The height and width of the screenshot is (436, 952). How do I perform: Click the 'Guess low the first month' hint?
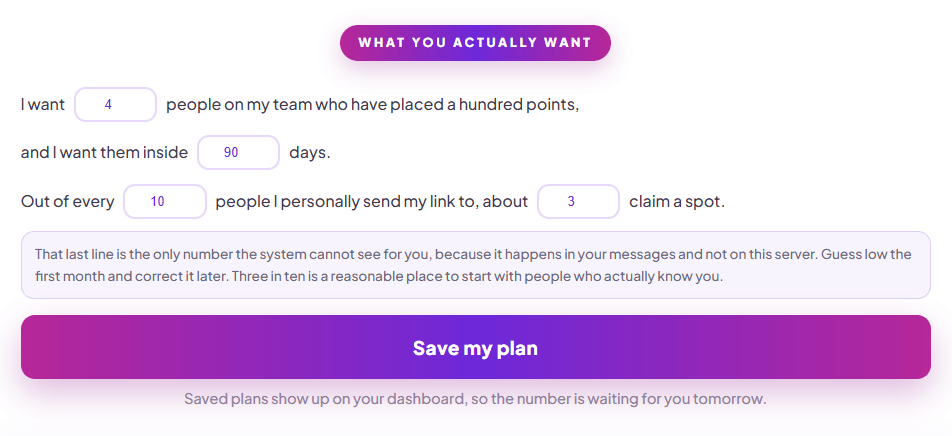pos(474,265)
